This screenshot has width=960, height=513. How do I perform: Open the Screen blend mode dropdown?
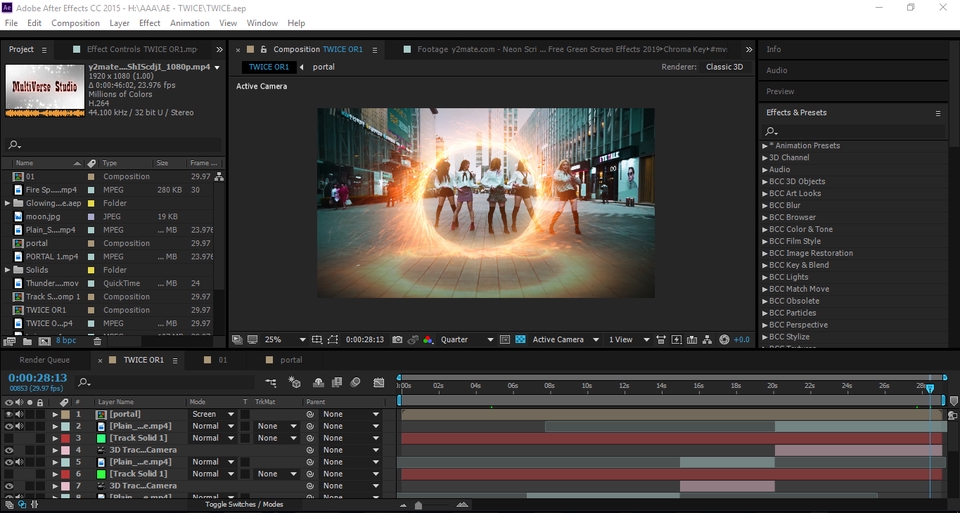coord(211,414)
